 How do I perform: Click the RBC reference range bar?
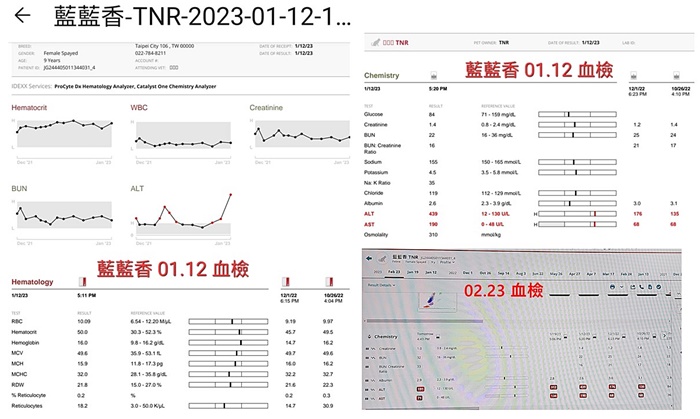pos(228,321)
